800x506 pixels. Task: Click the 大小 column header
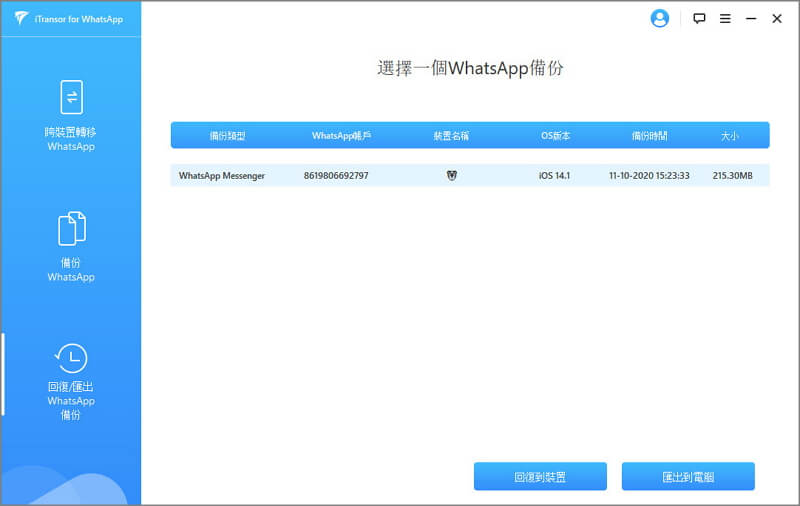click(x=730, y=135)
